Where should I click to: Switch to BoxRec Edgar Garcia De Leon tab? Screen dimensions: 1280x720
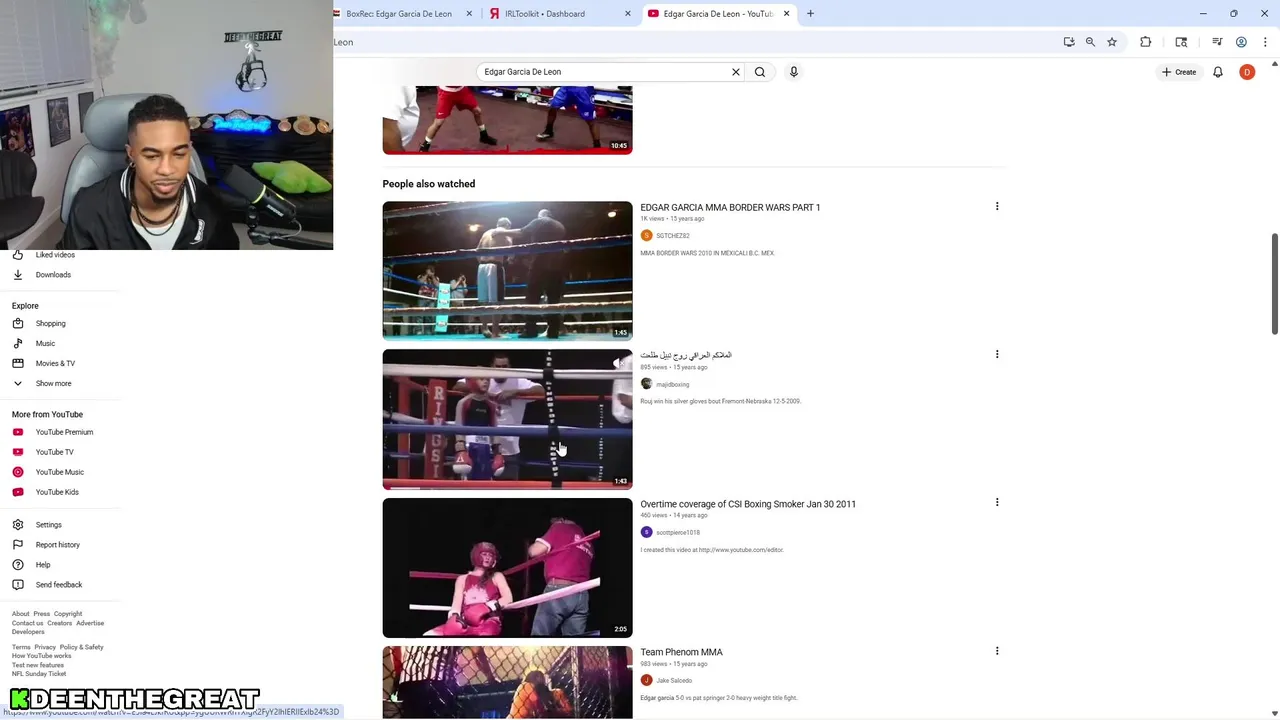pyautogui.click(x=398, y=14)
